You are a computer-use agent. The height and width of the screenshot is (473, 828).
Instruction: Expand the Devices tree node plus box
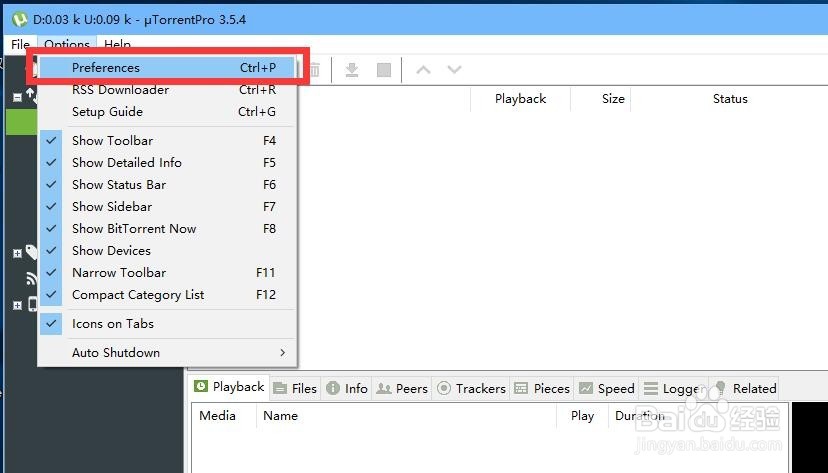[17, 306]
